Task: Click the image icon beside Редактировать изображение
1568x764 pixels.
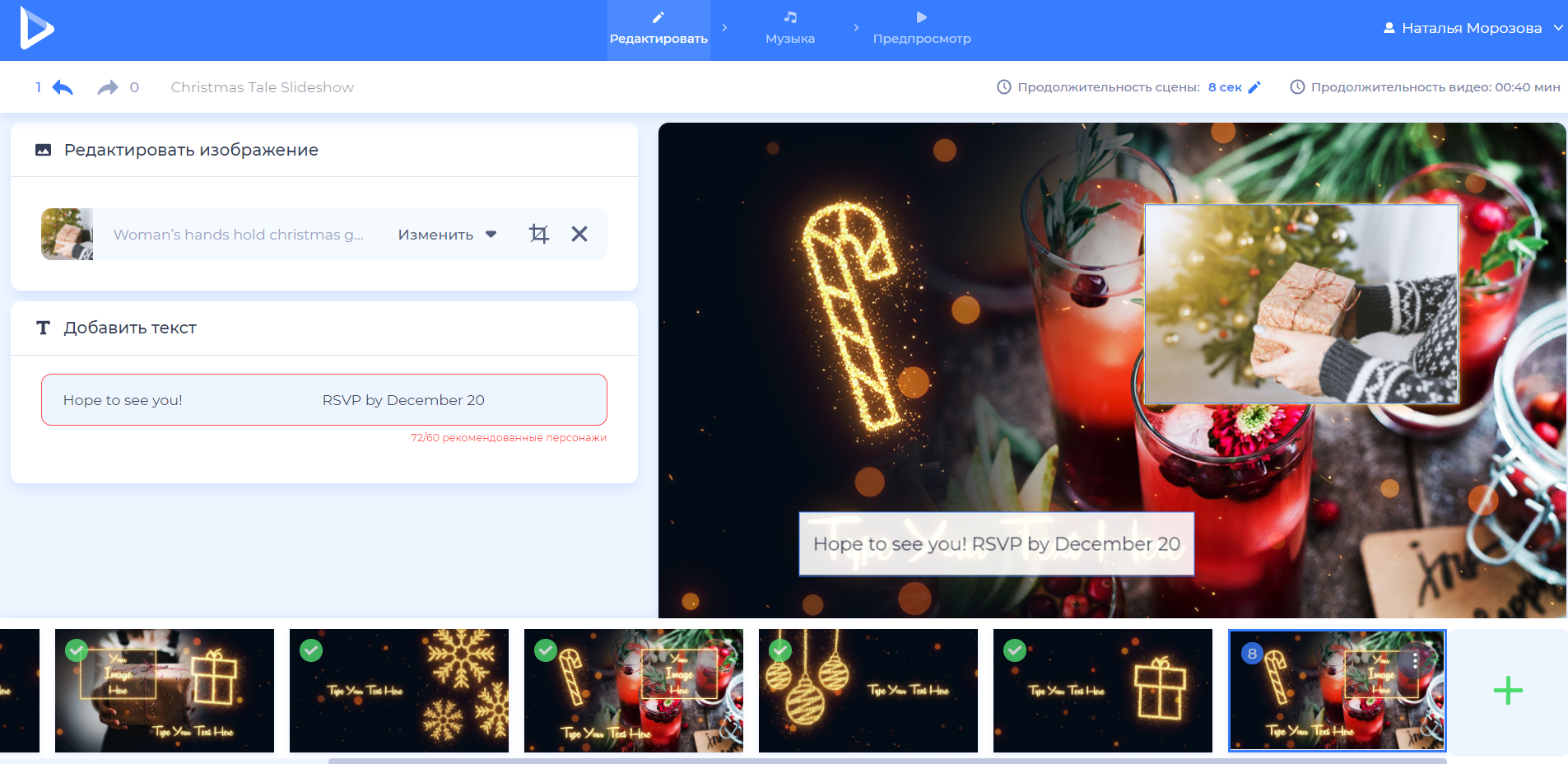Action: 44,150
